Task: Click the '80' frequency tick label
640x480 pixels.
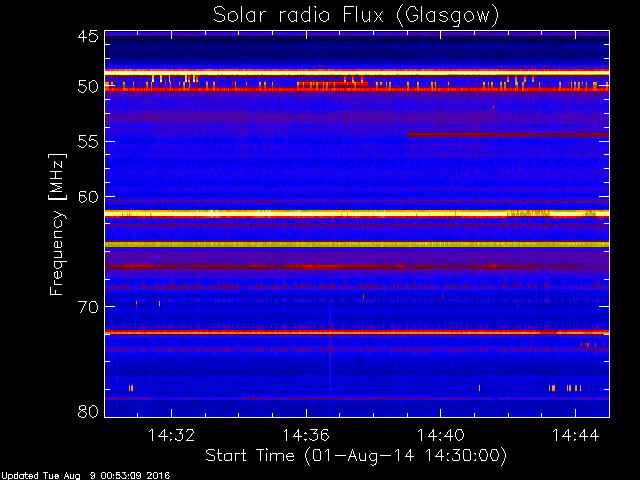Action: [x=88, y=411]
